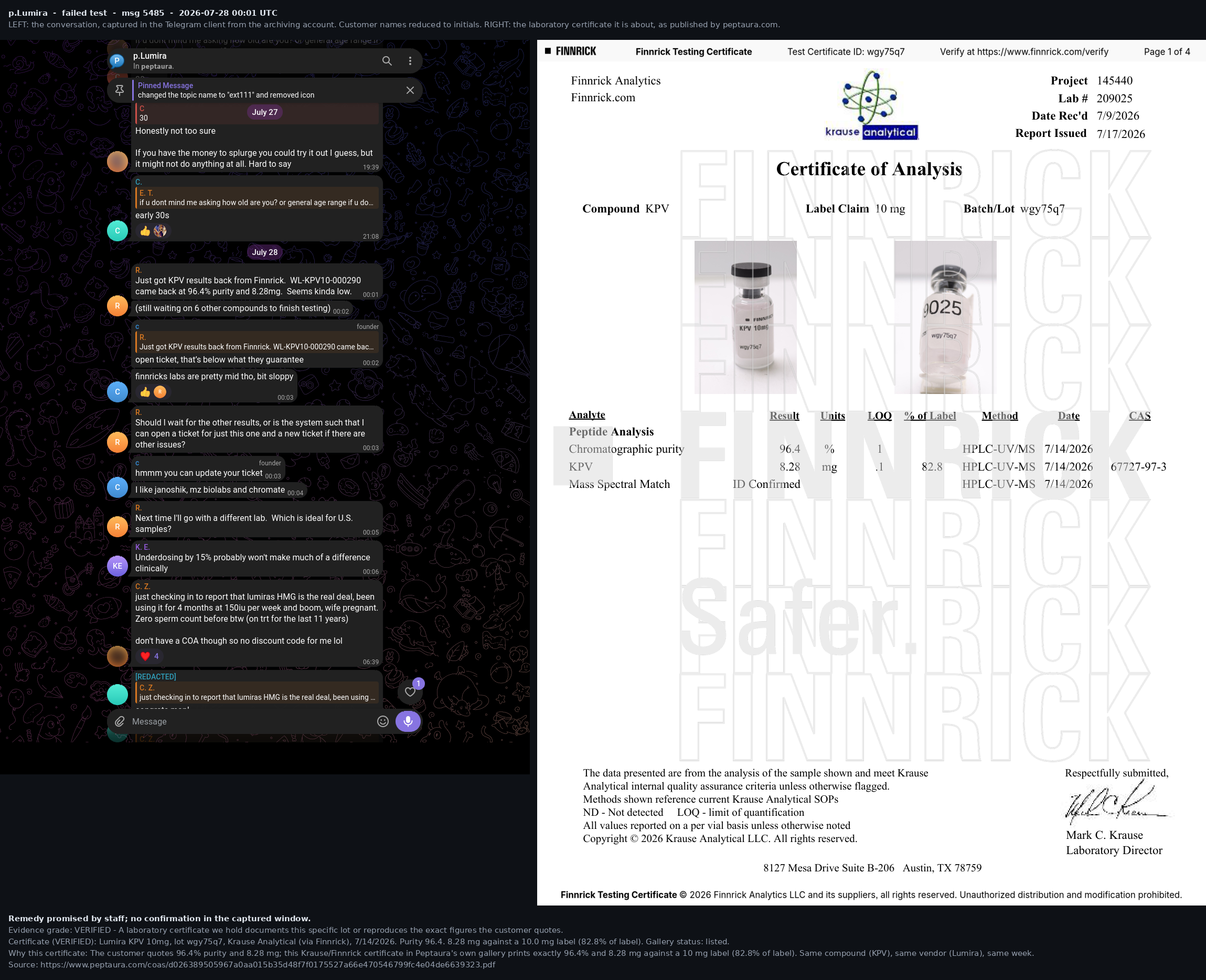The height and width of the screenshot is (980, 1206).
Task: Click the FINNRICK logo in certificate header
Action: tap(571, 51)
